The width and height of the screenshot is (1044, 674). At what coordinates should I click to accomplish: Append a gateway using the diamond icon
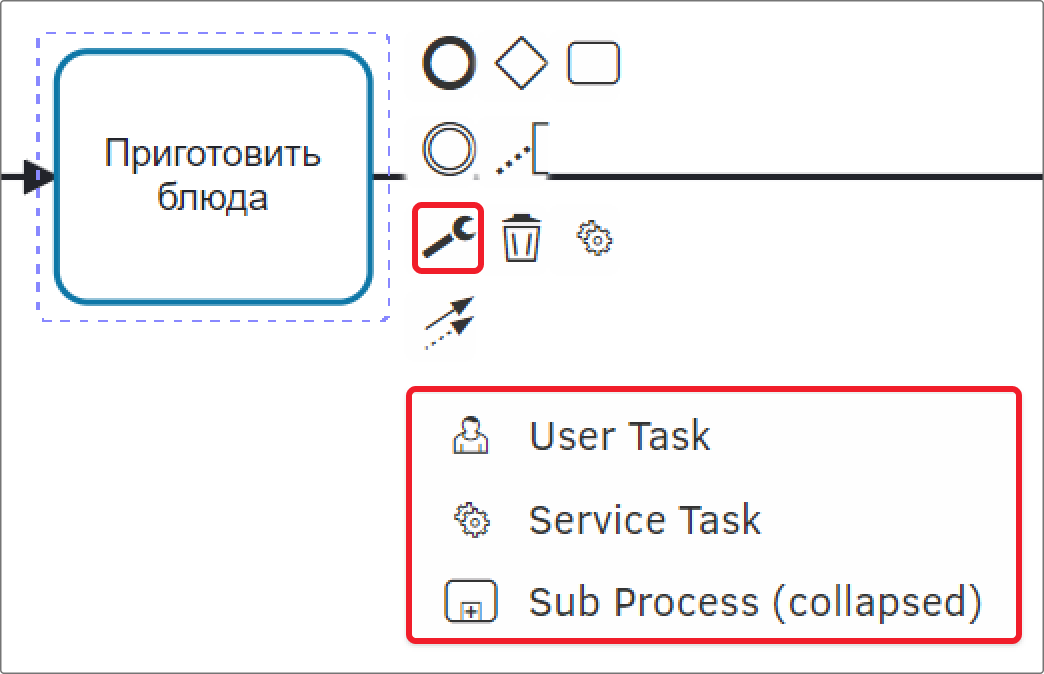tap(521, 63)
